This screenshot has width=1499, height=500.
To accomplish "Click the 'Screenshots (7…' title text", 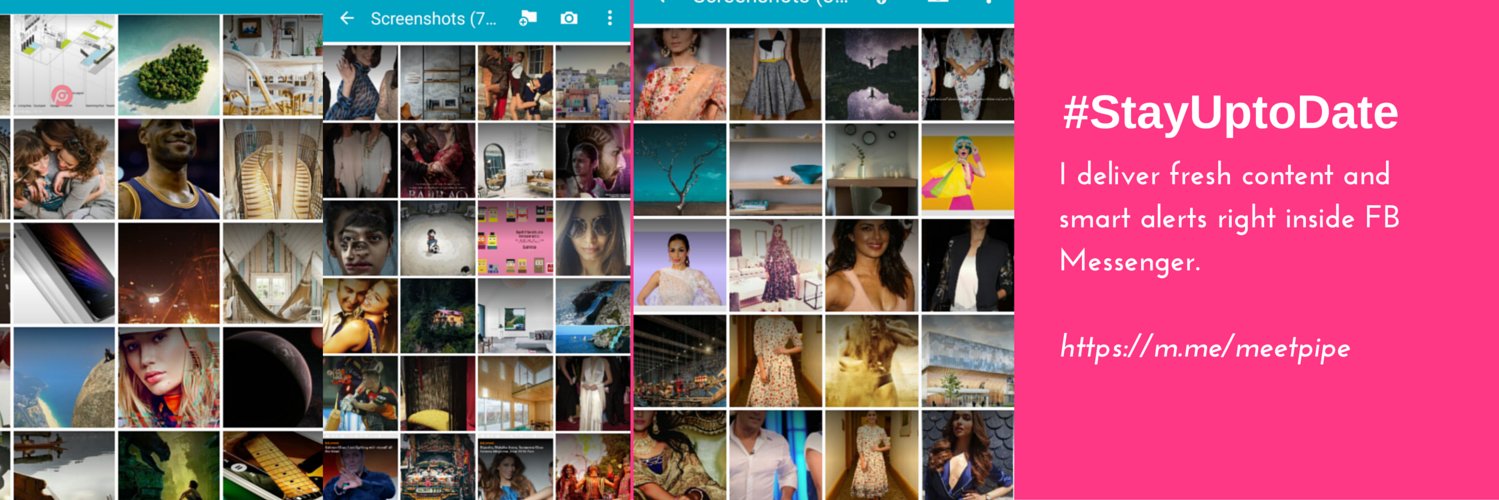I will [434, 18].
